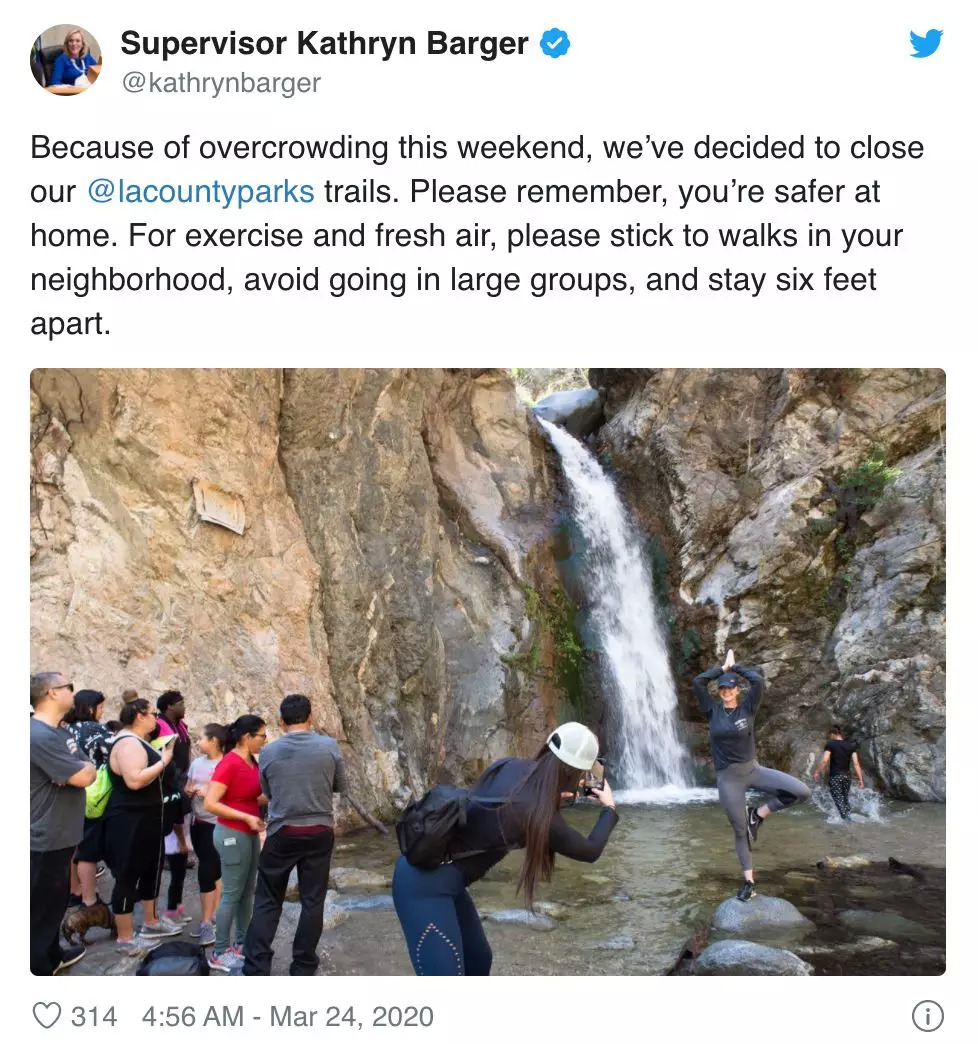This screenshot has width=978, height=1044.
Task: Click the person wading near the waterfall
Action: (x=838, y=772)
